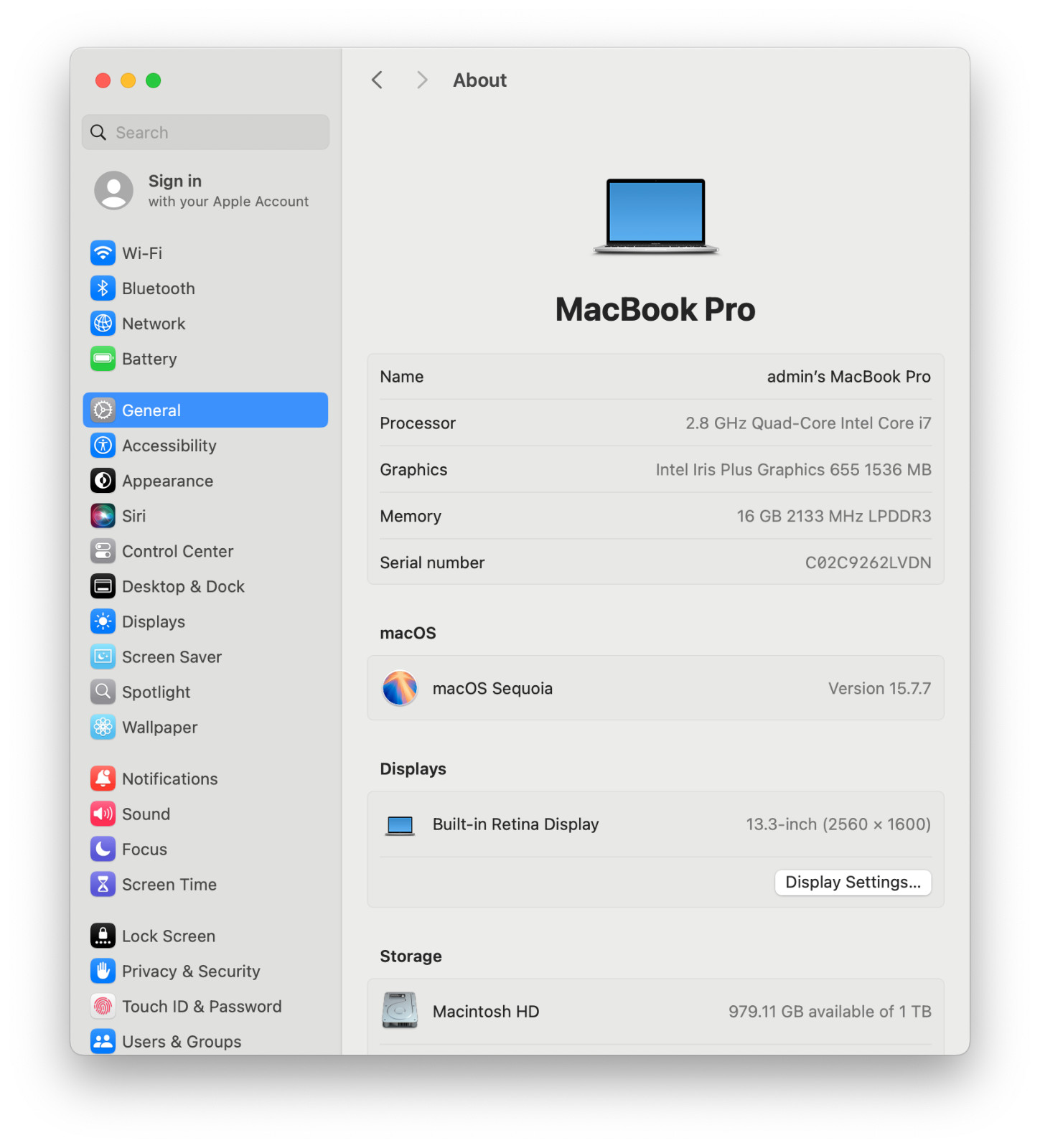Click the MacBook Pro laptop image
This screenshot has height=1148, width=1040.
pos(655,216)
